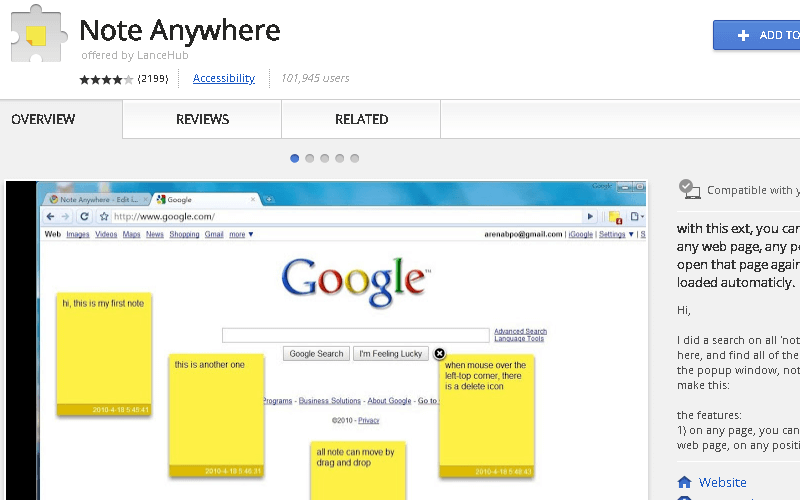Click the offered by LanceHub text
The image size is (800, 500).
[x=135, y=55]
